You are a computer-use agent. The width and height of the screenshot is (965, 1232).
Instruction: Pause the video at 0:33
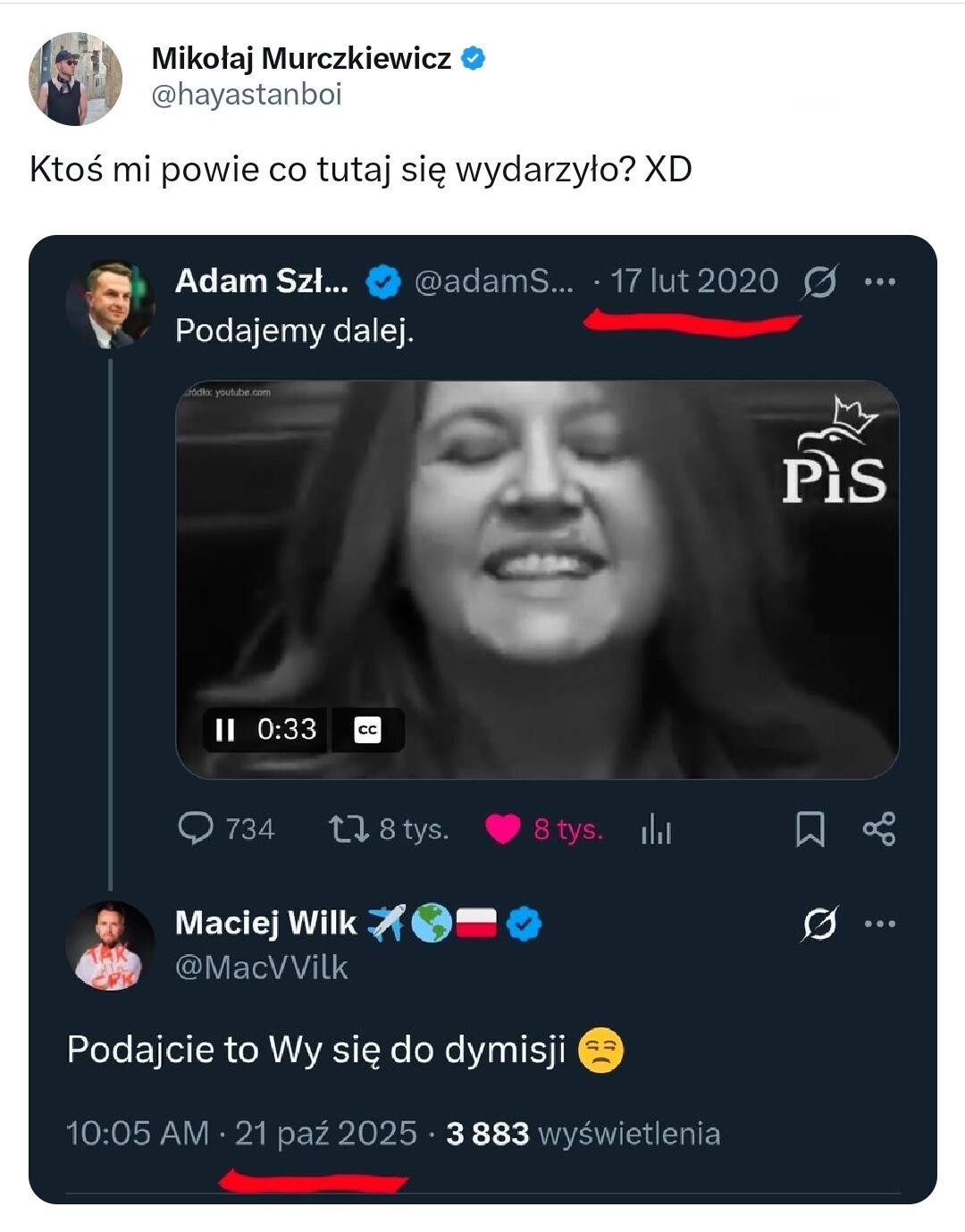click(225, 730)
